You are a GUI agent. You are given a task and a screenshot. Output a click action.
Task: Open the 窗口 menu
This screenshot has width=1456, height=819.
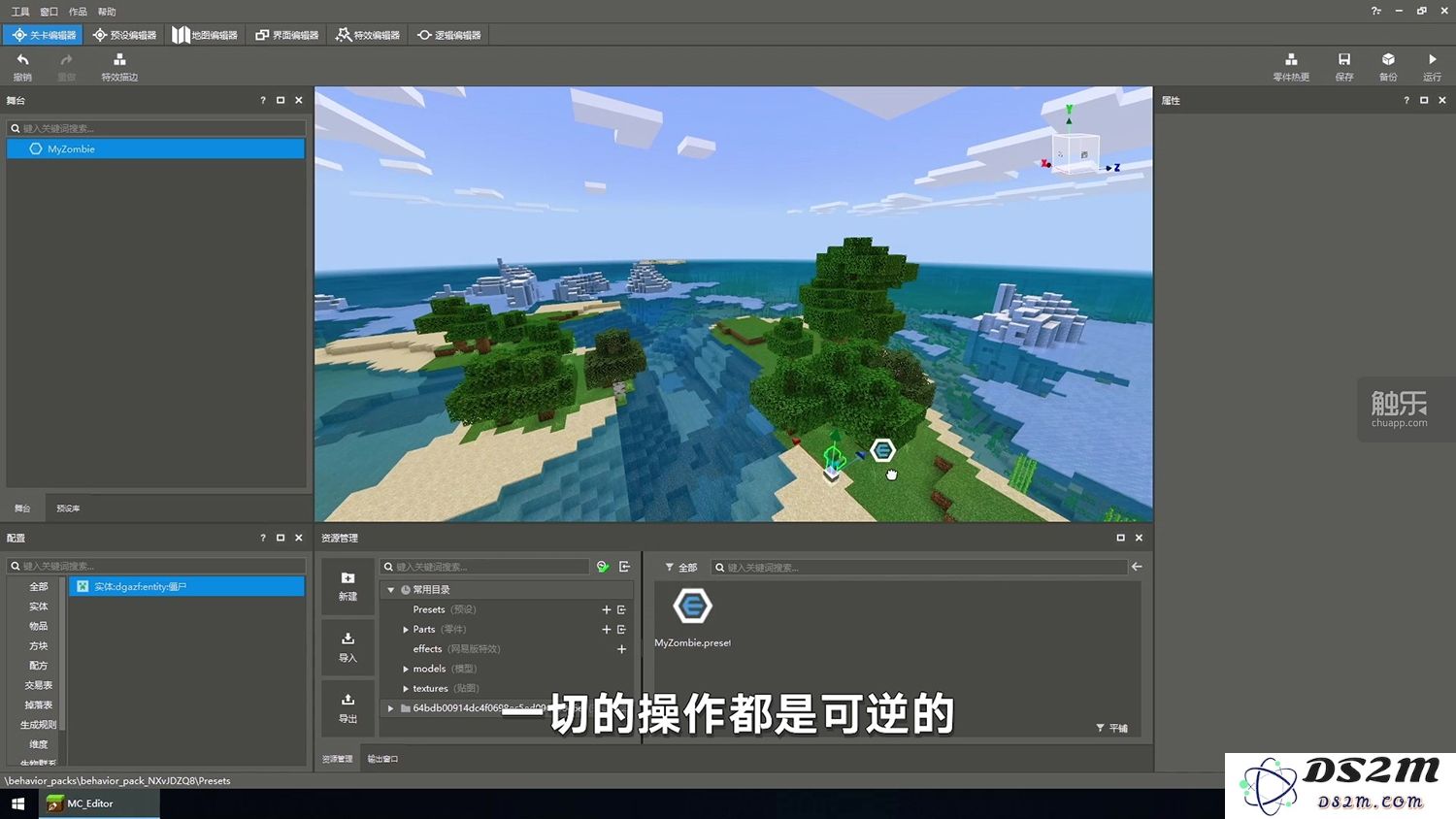tap(50, 12)
